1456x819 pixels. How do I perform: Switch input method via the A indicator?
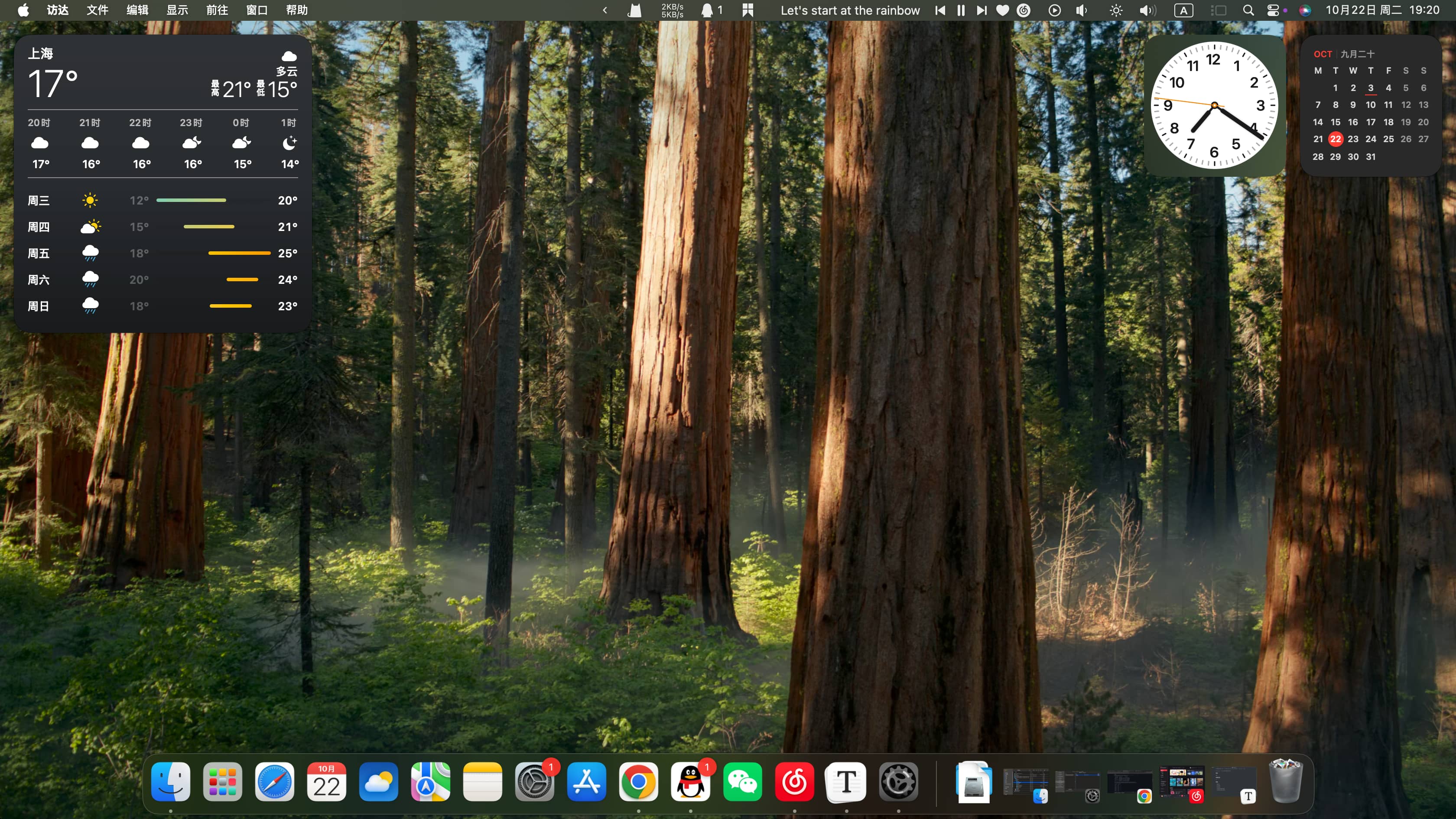point(1183,10)
